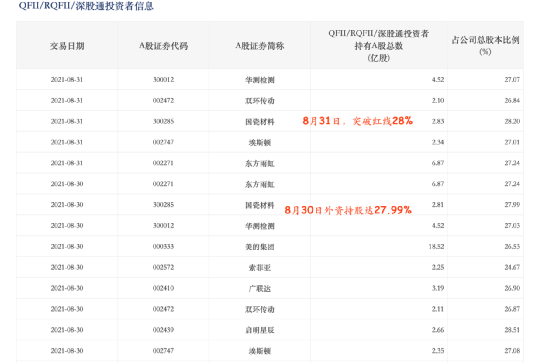Click 双环传动 in the 2021-08-31 row
Screen dimensions: 539x363
tap(260, 101)
